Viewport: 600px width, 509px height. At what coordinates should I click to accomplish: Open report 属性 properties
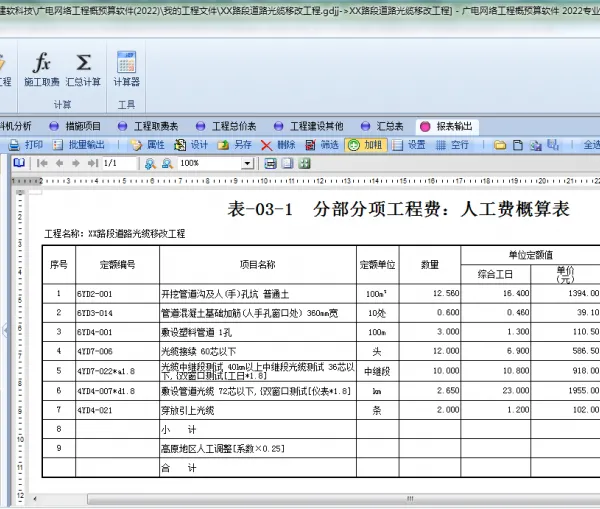[x=147, y=145]
